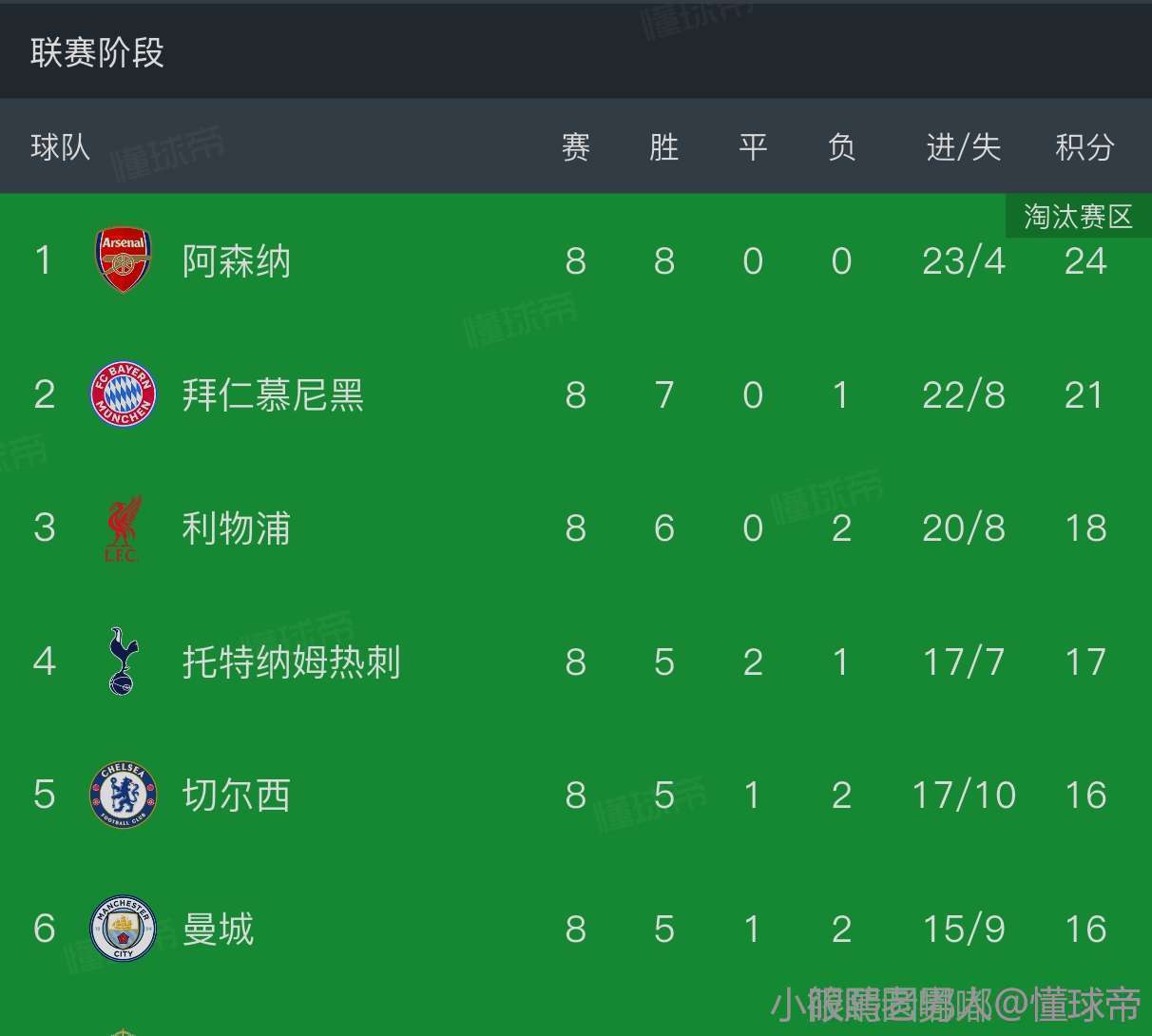Click the 淘汰赛区 zone label

tap(1078, 217)
